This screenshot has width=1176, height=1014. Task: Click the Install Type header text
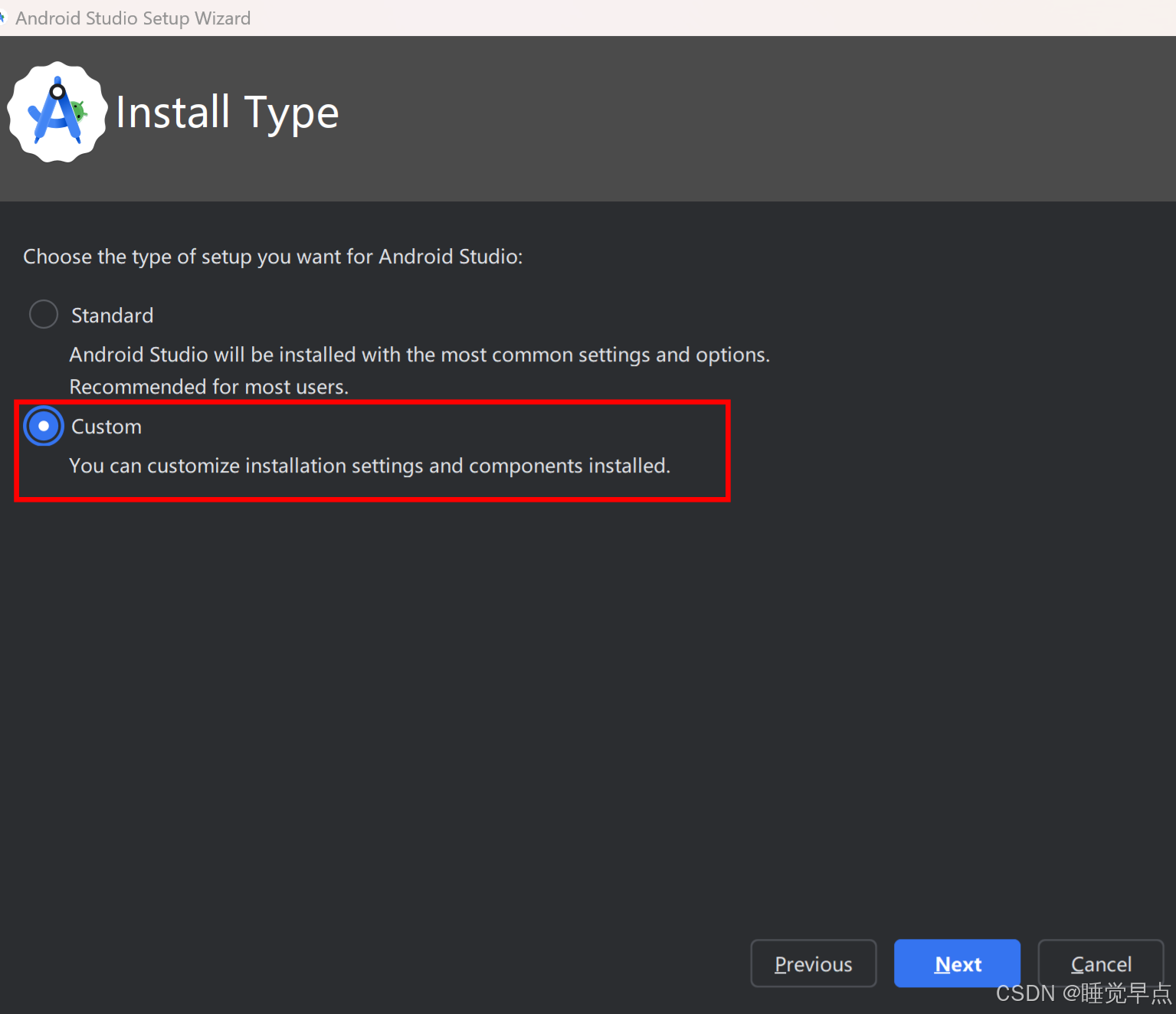(x=227, y=112)
